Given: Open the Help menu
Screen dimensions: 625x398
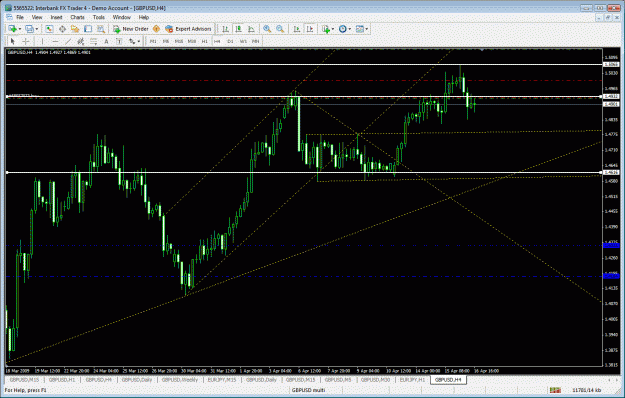Looking at the screenshot, I should click(x=143, y=17).
